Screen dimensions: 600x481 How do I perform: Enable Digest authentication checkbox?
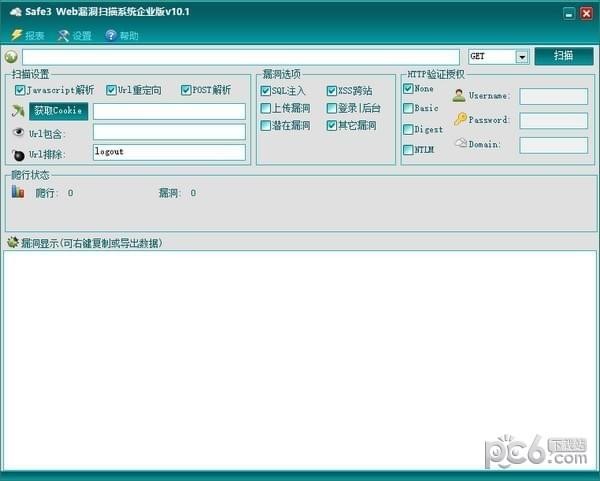(408, 129)
